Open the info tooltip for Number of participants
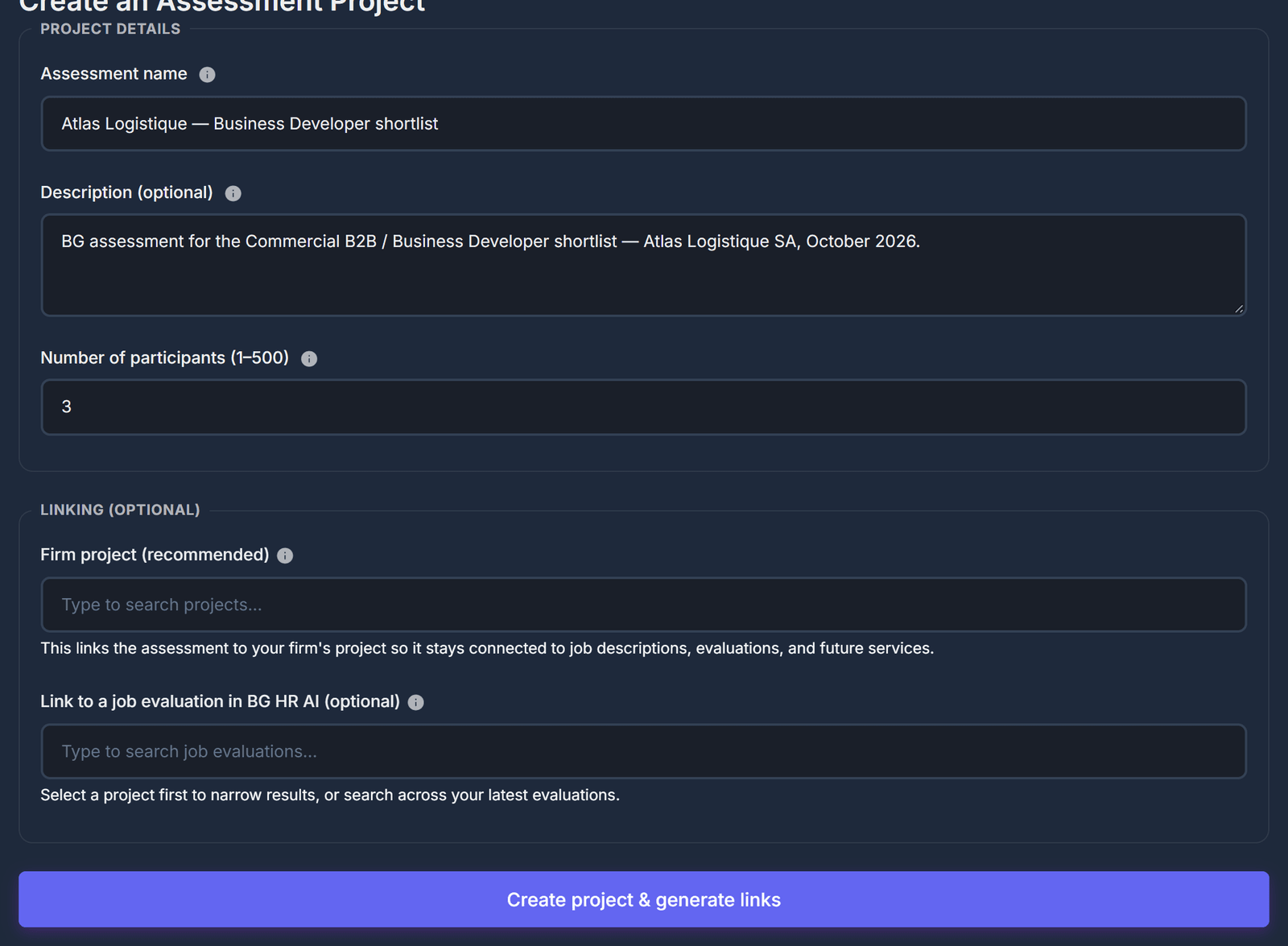Screen dimensions: 1288x946 pos(309,359)
